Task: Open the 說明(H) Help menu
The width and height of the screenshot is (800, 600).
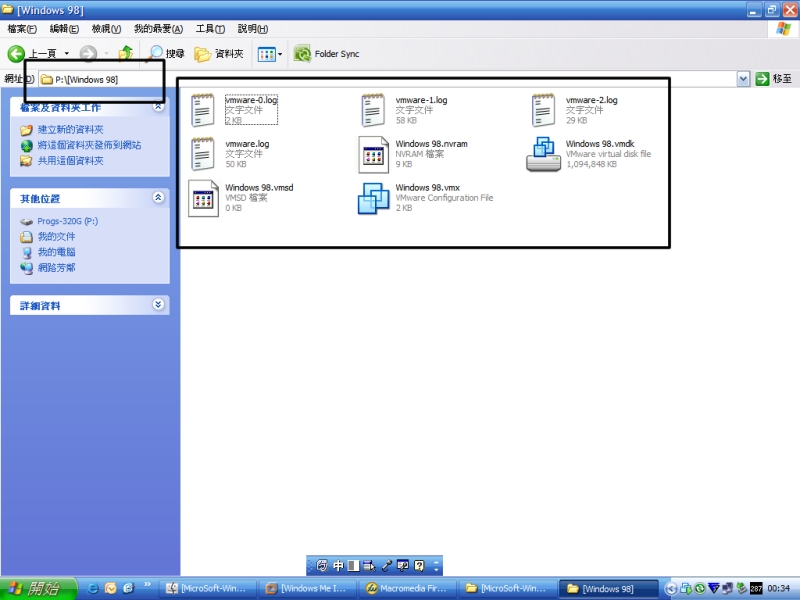Action: click(253, 29)
